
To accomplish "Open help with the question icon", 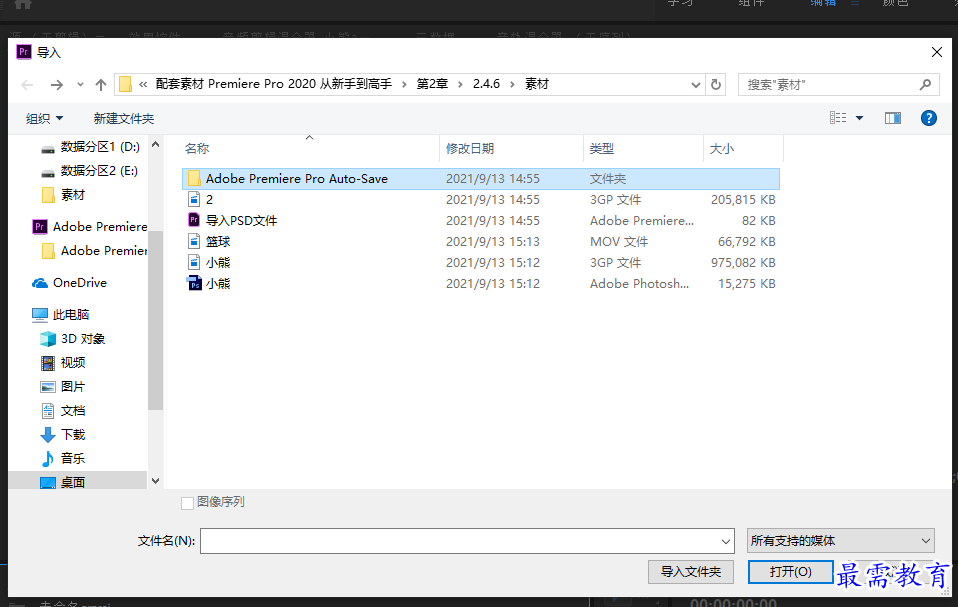I will pyautogui.click(x=929, y=118).
